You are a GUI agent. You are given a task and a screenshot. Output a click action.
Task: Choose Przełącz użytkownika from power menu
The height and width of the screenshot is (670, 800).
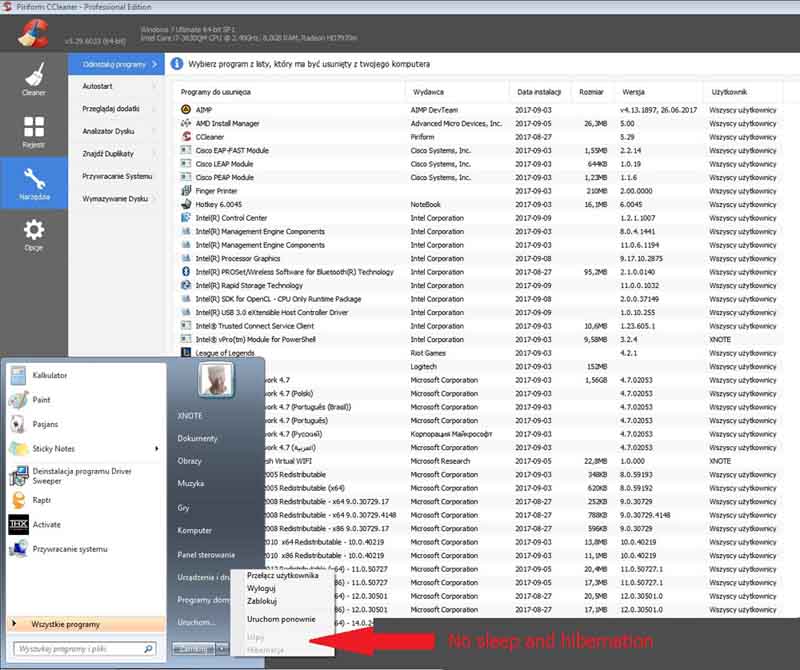[282, 575]
